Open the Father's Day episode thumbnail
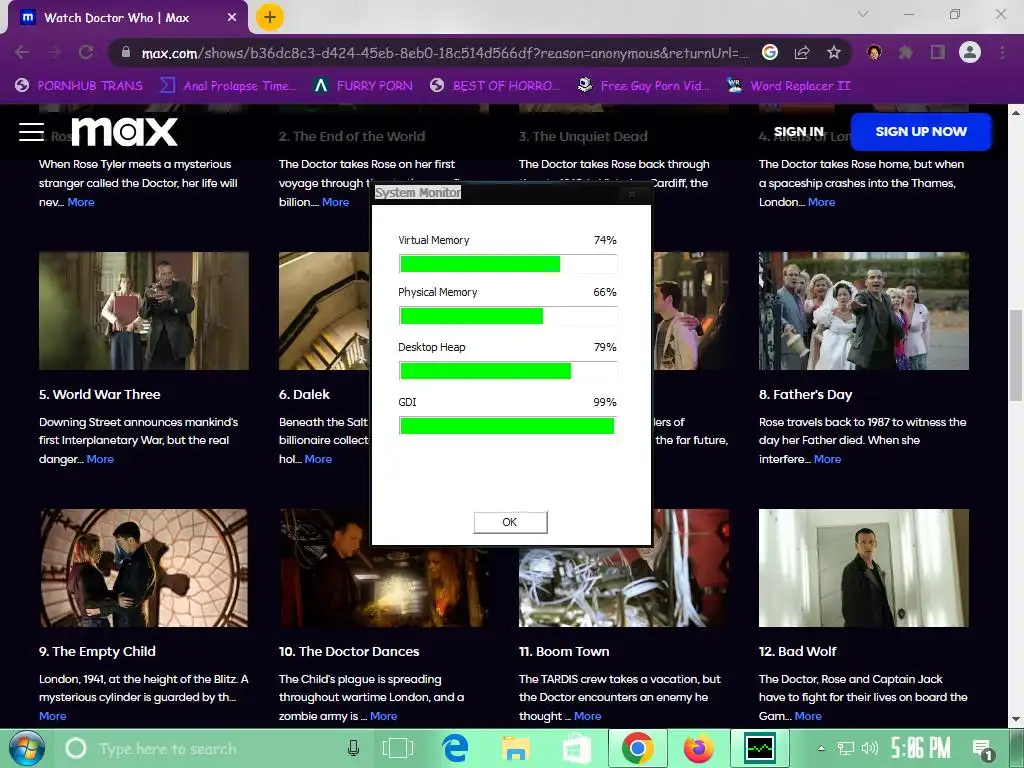This screenshot has width=1024, height=768. click(x=863, y=311)
